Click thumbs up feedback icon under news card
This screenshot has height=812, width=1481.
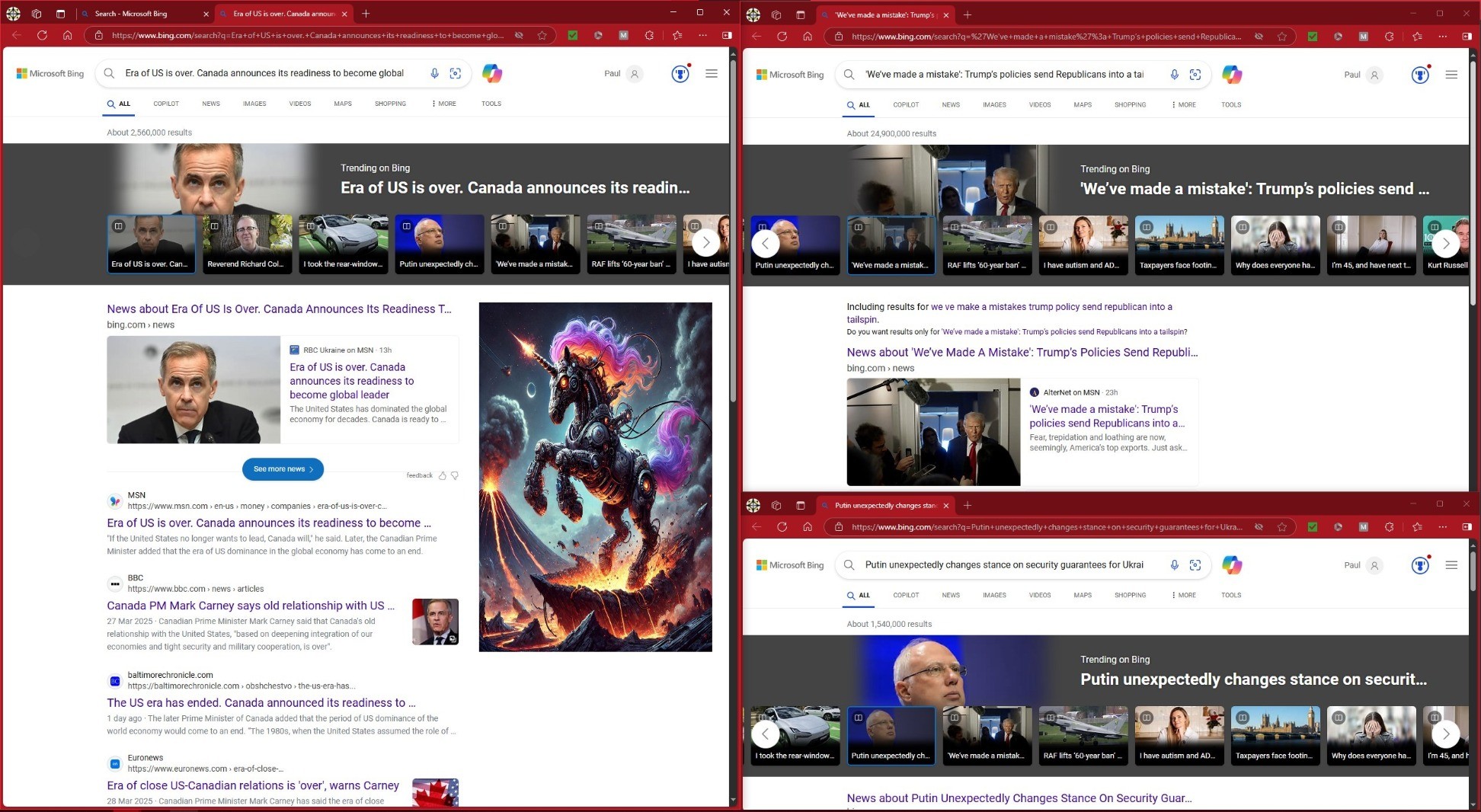click(x=442, y=475)
